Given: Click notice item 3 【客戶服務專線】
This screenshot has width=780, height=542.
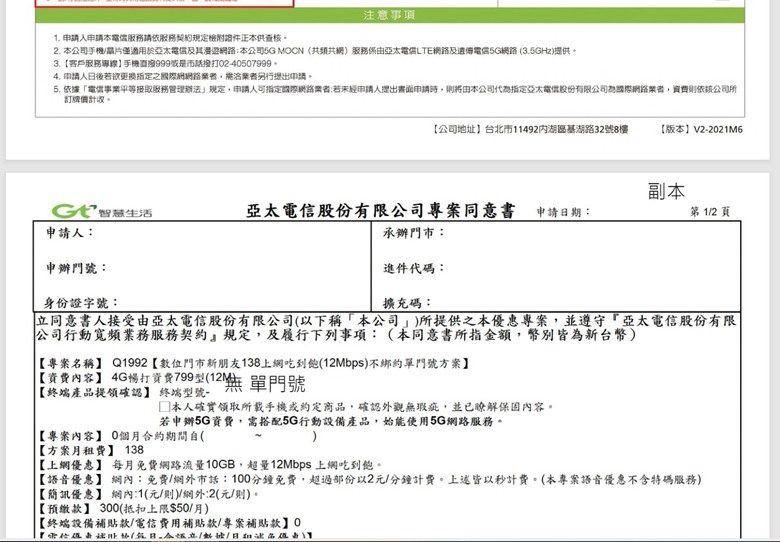Looking at the screenshot, I should pos(165,64).
